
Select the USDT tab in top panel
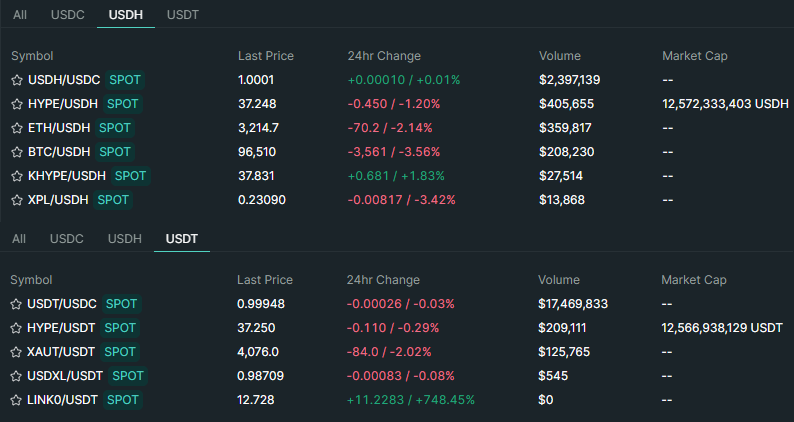pyautogui.click(x=183, y=15)
